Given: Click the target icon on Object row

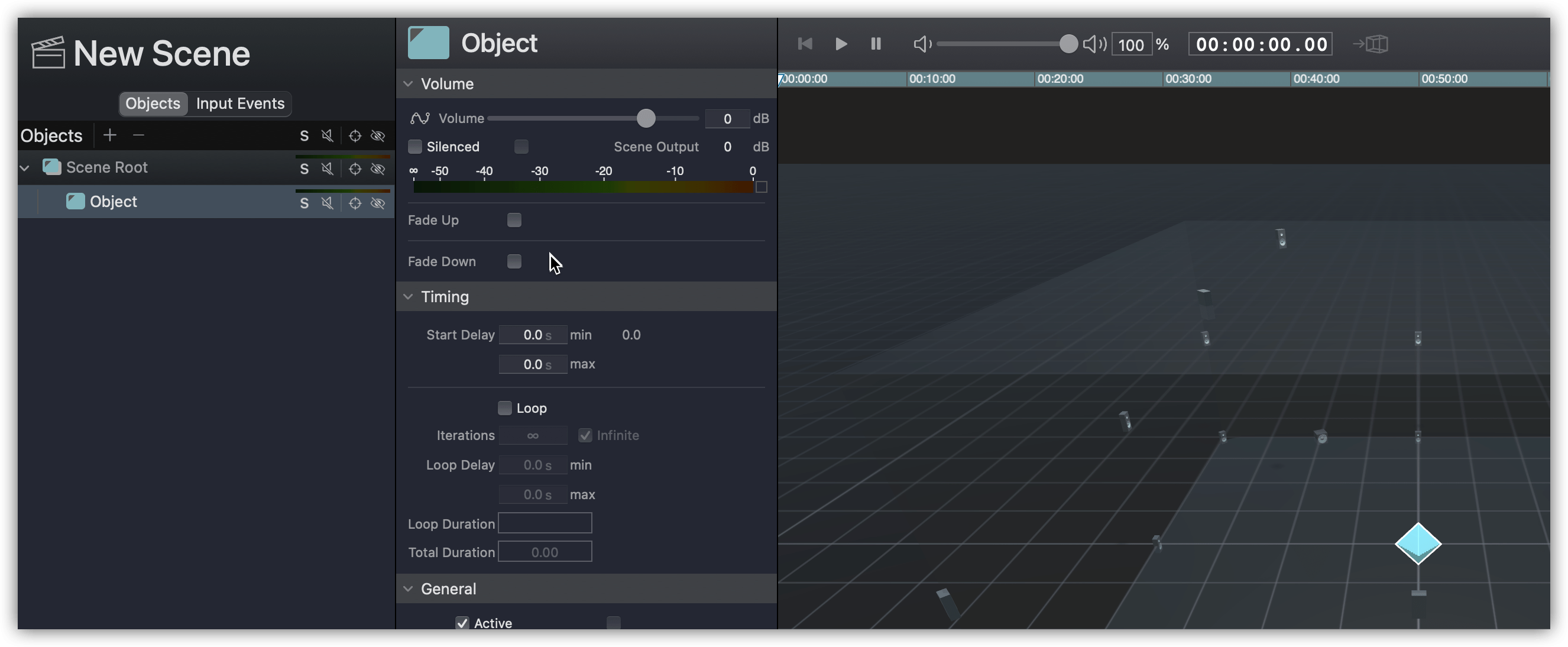Looking at the screenshot, I should [355, 203].
